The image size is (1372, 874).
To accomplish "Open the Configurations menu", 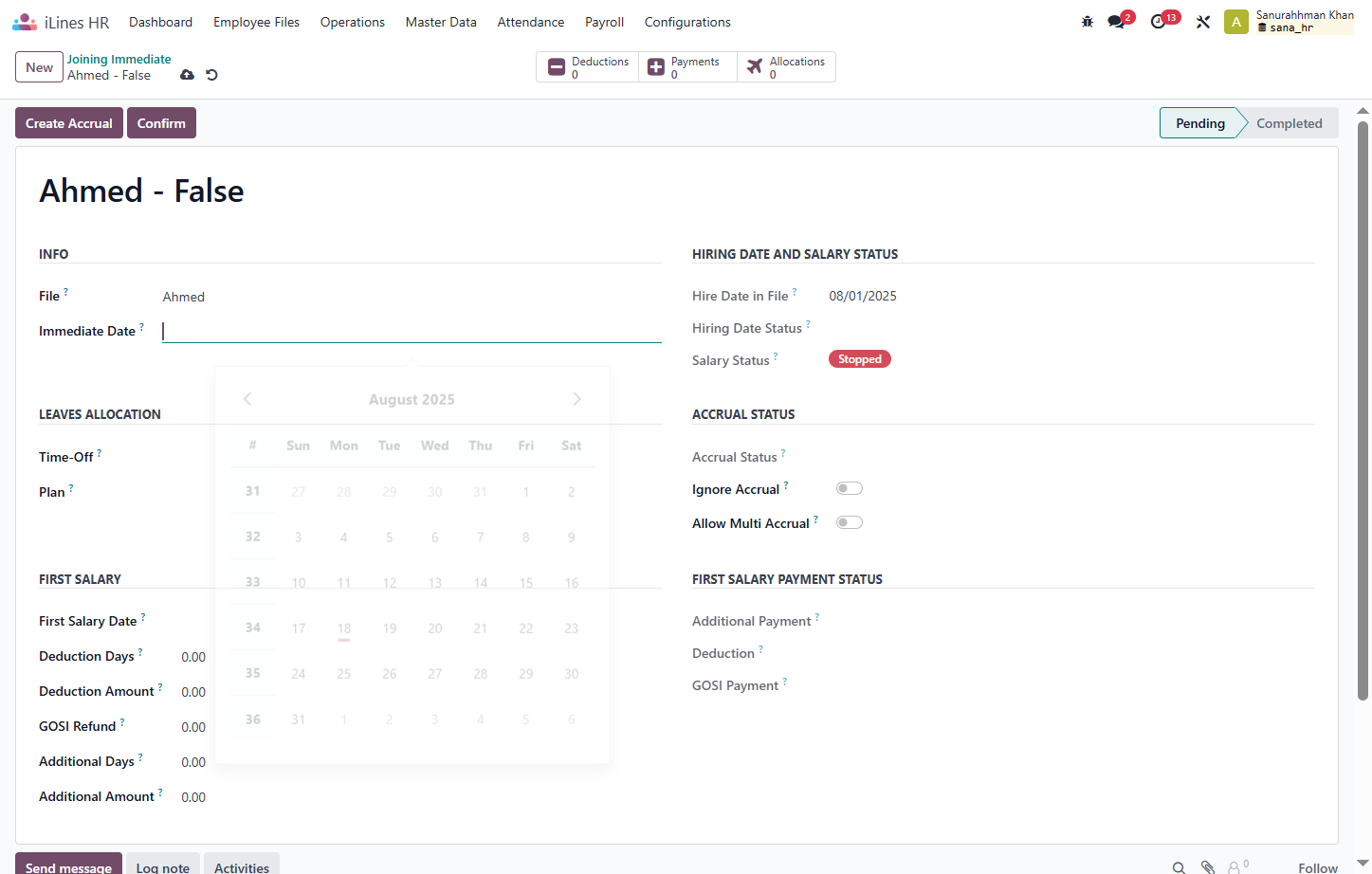I will point(687,22).
